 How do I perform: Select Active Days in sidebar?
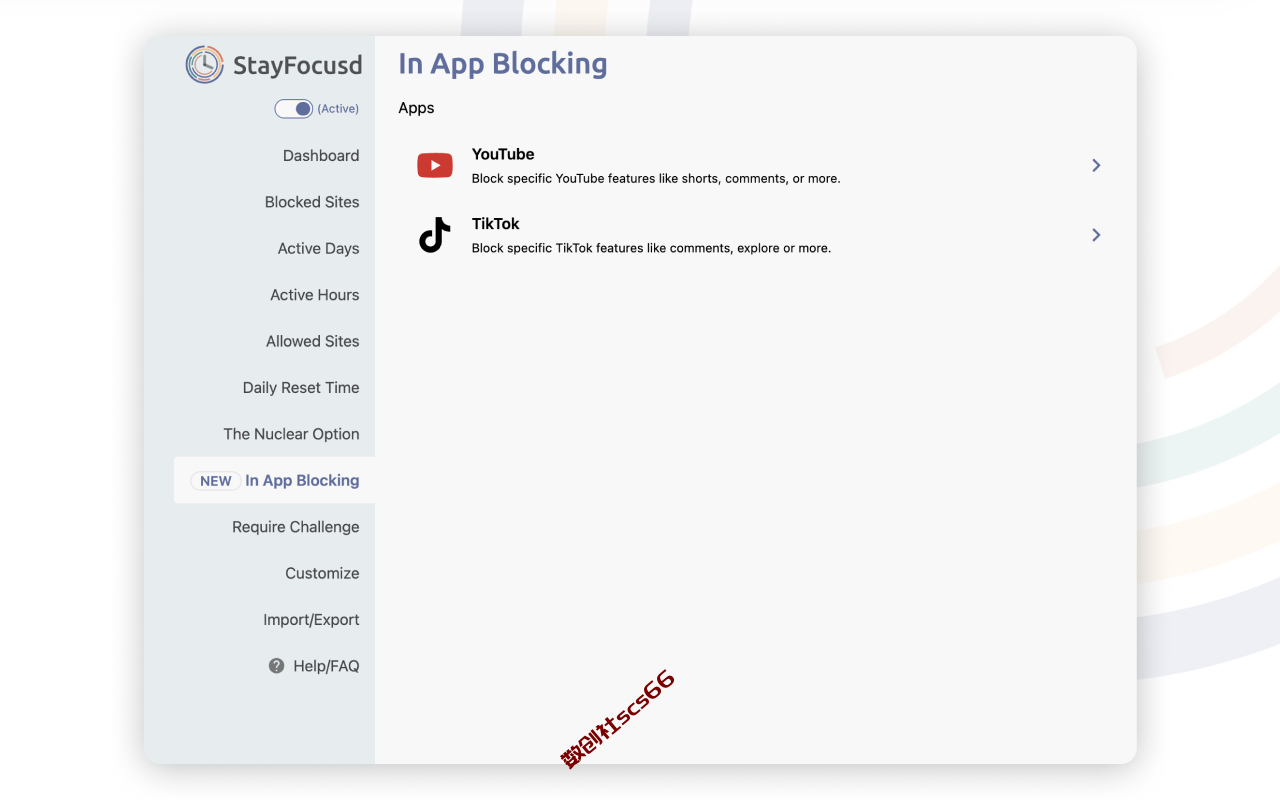pyautogui.click(x=319, y=249)
